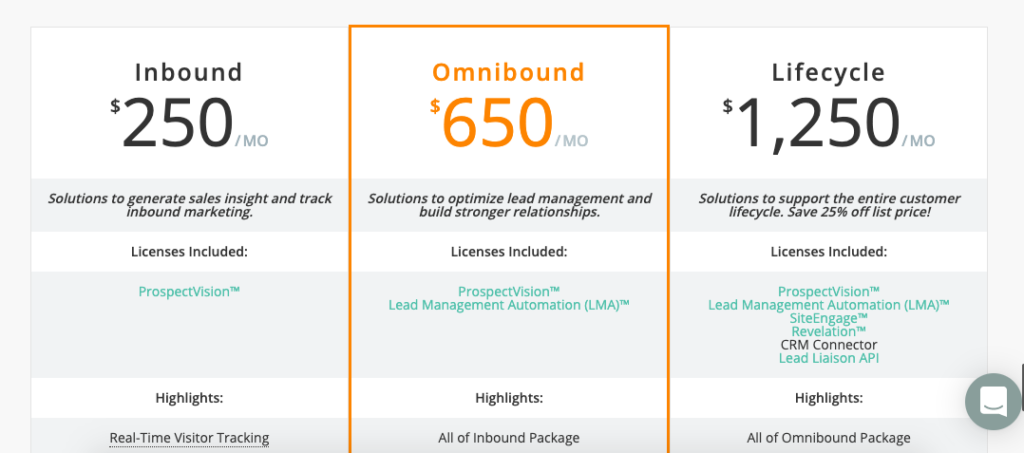
Task: Click Lifecycle description mentioning 25% off
Action: 829,205
